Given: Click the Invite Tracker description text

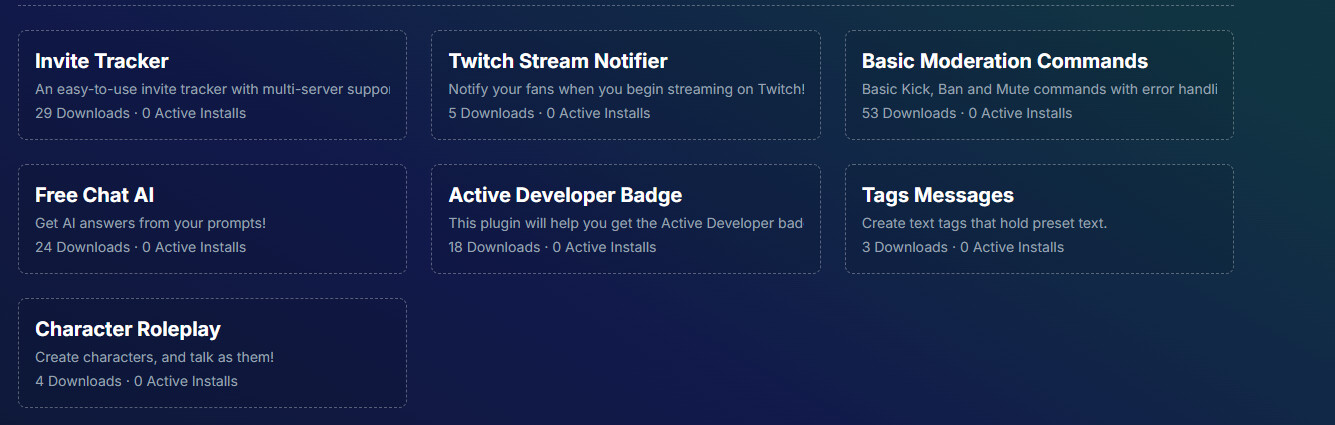Looking at the screenshot, I should pos(212,89).
